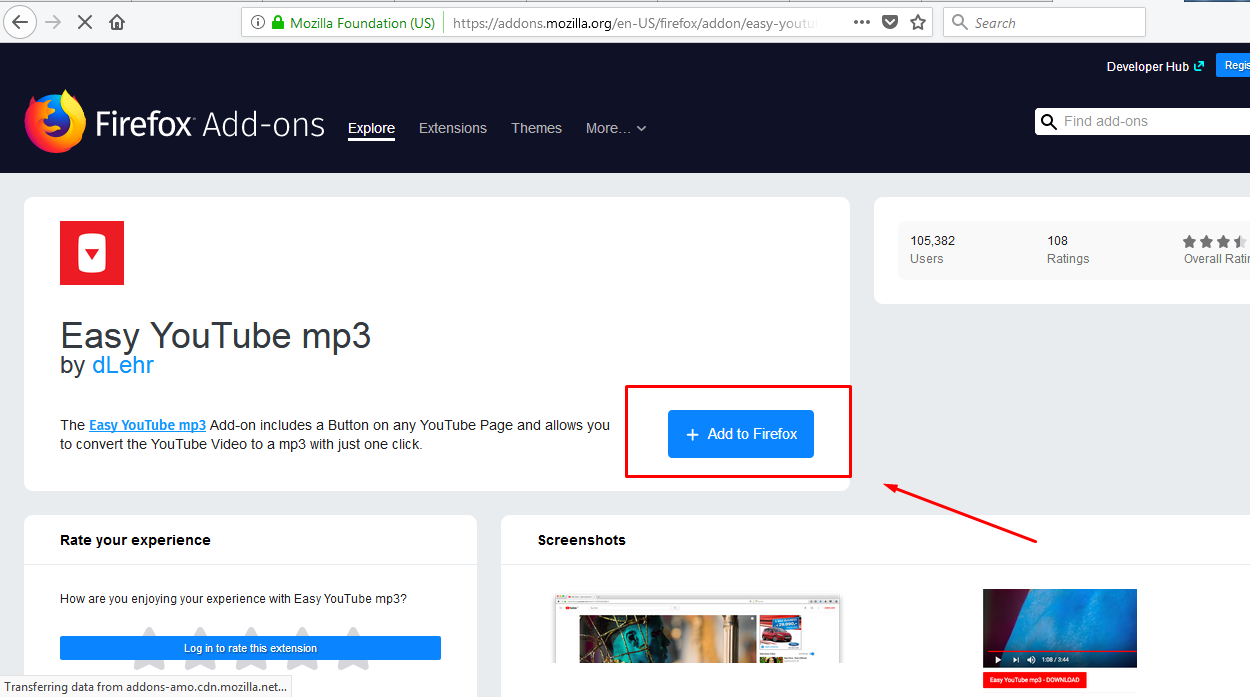The height and width of the screenshot is (697, 1250).
Task: Click the magnifier icon in browser Search box
Action: [x=960, y=22]
